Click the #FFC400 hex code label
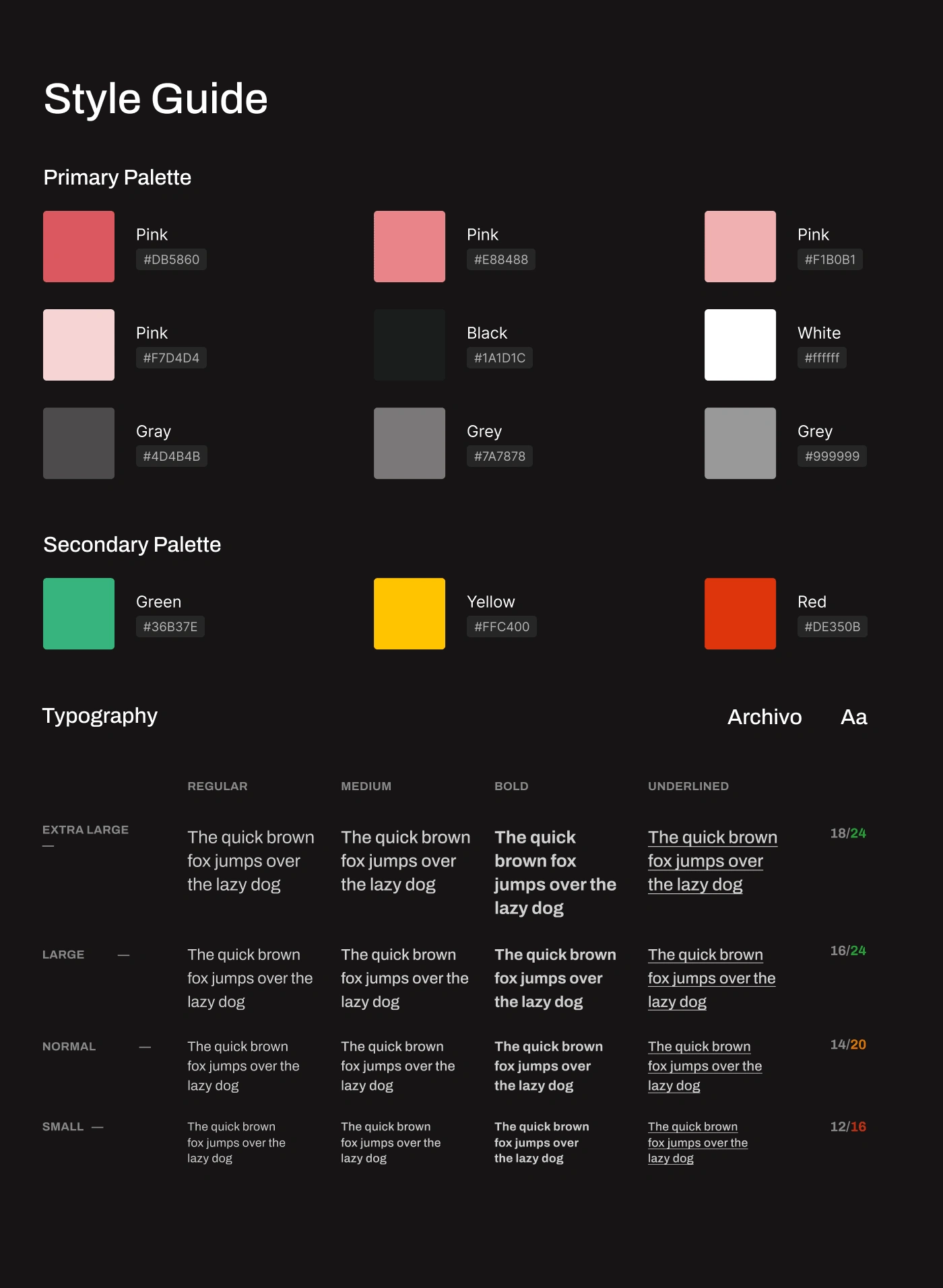Screen dimensions: 943x1288 501,626
